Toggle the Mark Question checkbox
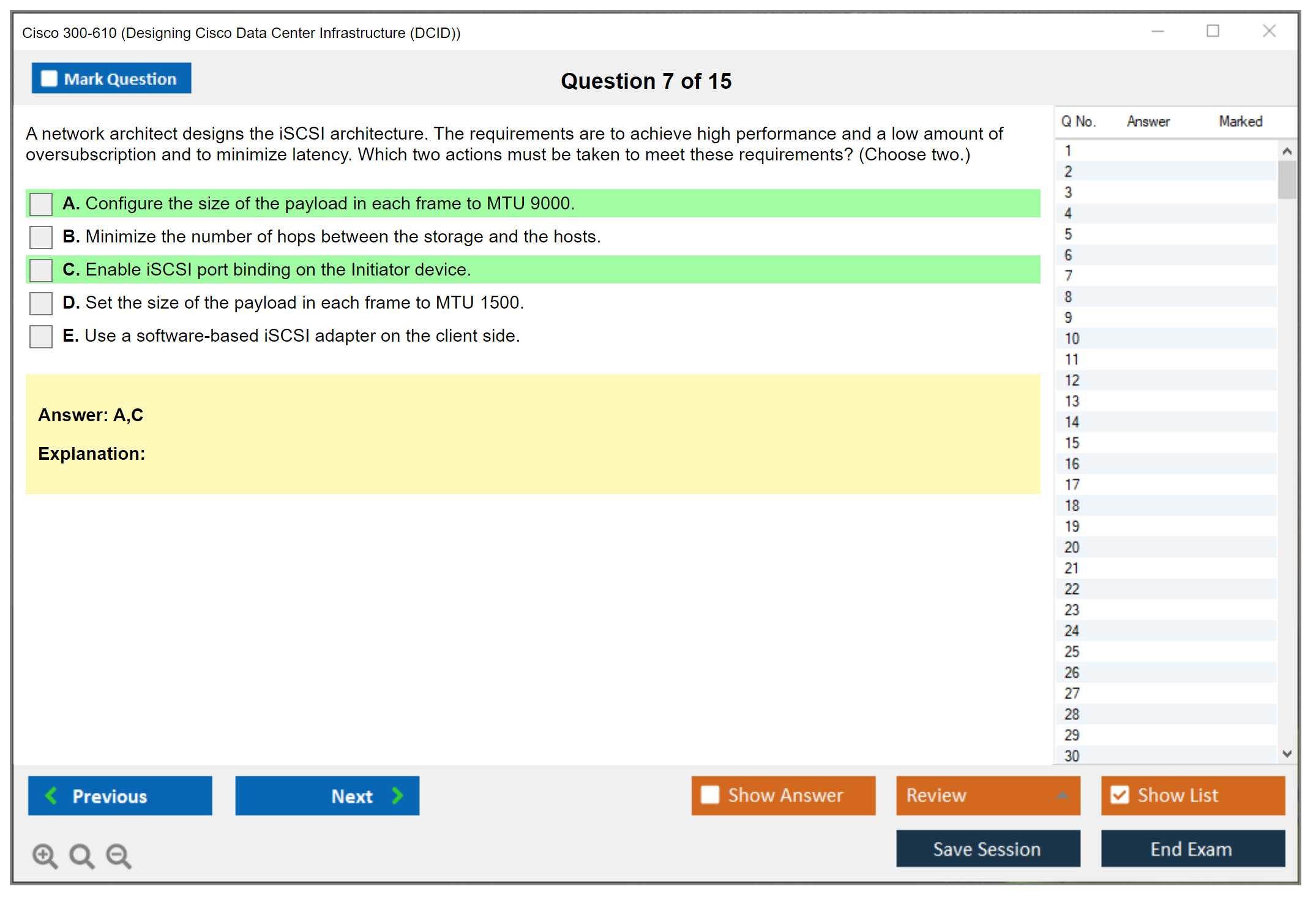Image resolution: width=1316 pixels, height=900 pixels. (x=49, y=78)
